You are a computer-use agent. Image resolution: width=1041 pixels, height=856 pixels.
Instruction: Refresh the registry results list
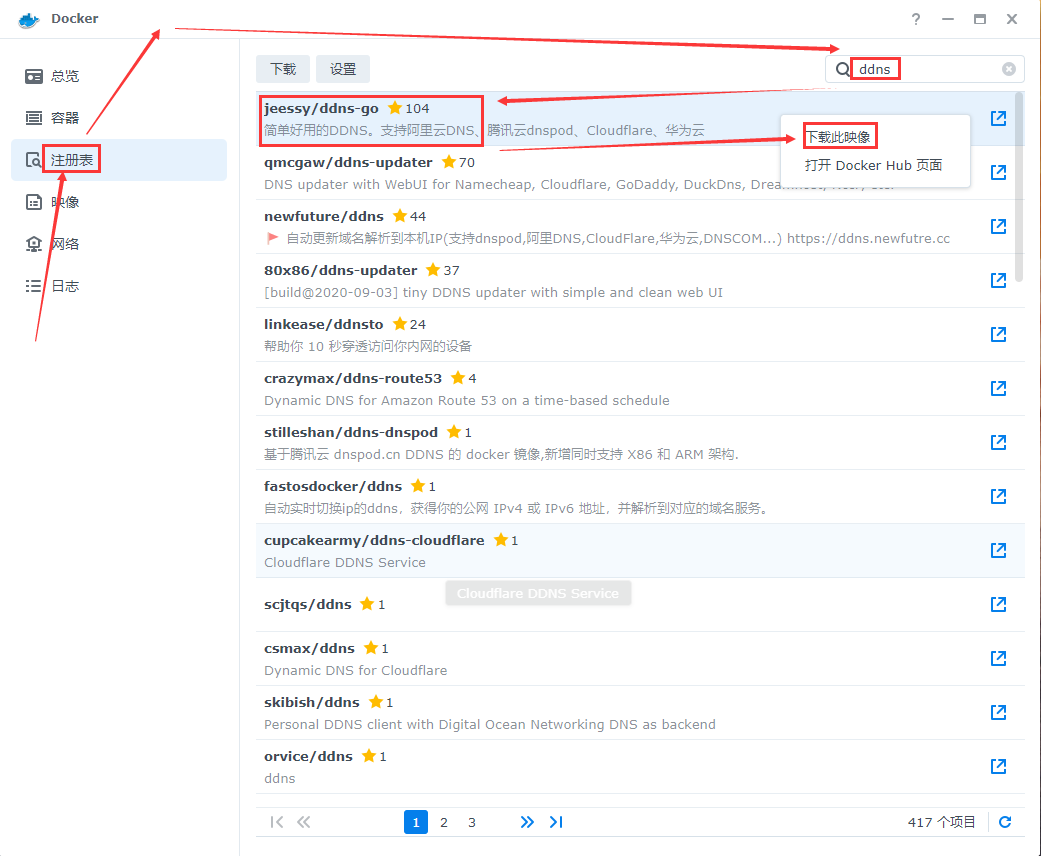click(x=1004, y=822)
